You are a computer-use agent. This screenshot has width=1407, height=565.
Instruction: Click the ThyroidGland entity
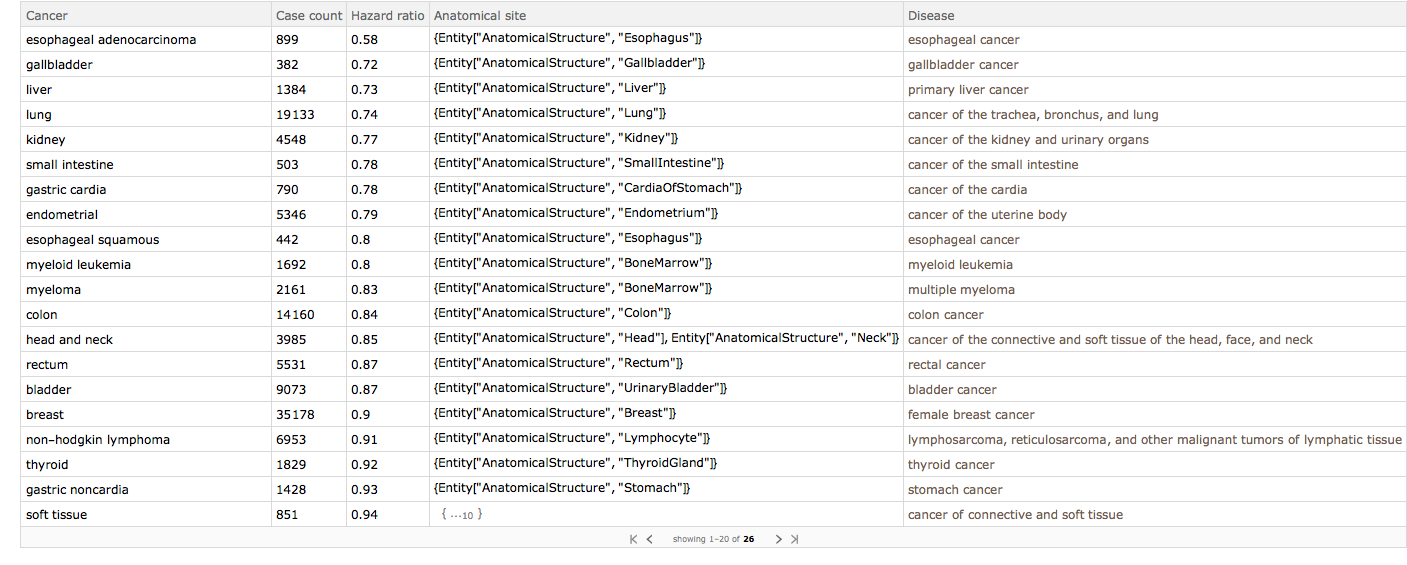576,463
